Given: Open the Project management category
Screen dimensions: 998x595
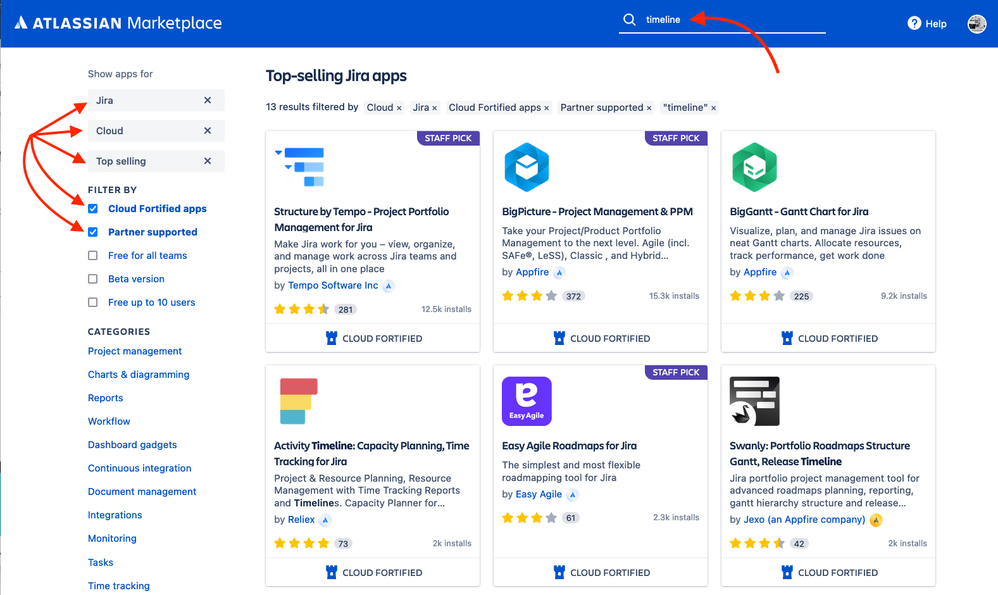Looking at the screenshot, I should pos(134,351).
